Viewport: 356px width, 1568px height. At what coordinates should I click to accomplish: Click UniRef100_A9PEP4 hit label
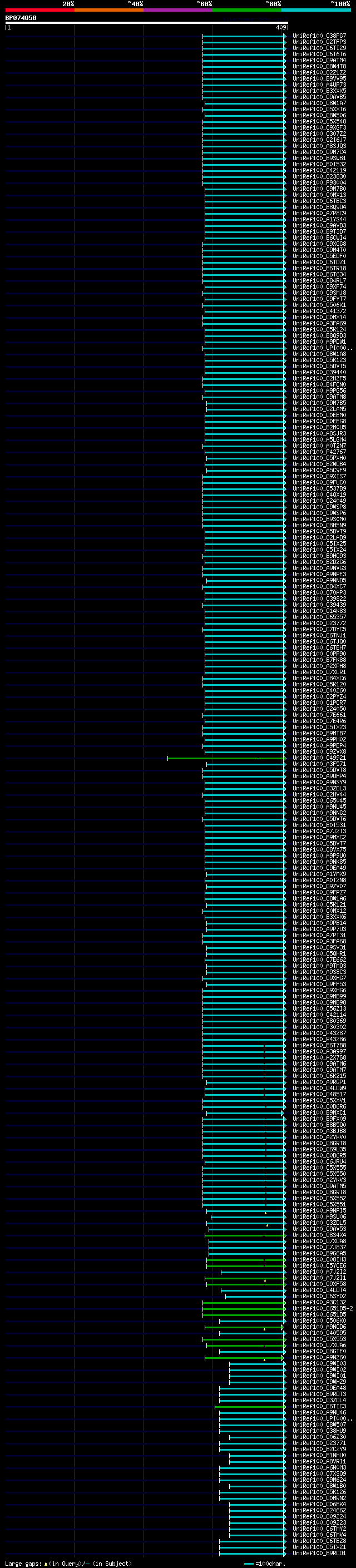(319, 746)
